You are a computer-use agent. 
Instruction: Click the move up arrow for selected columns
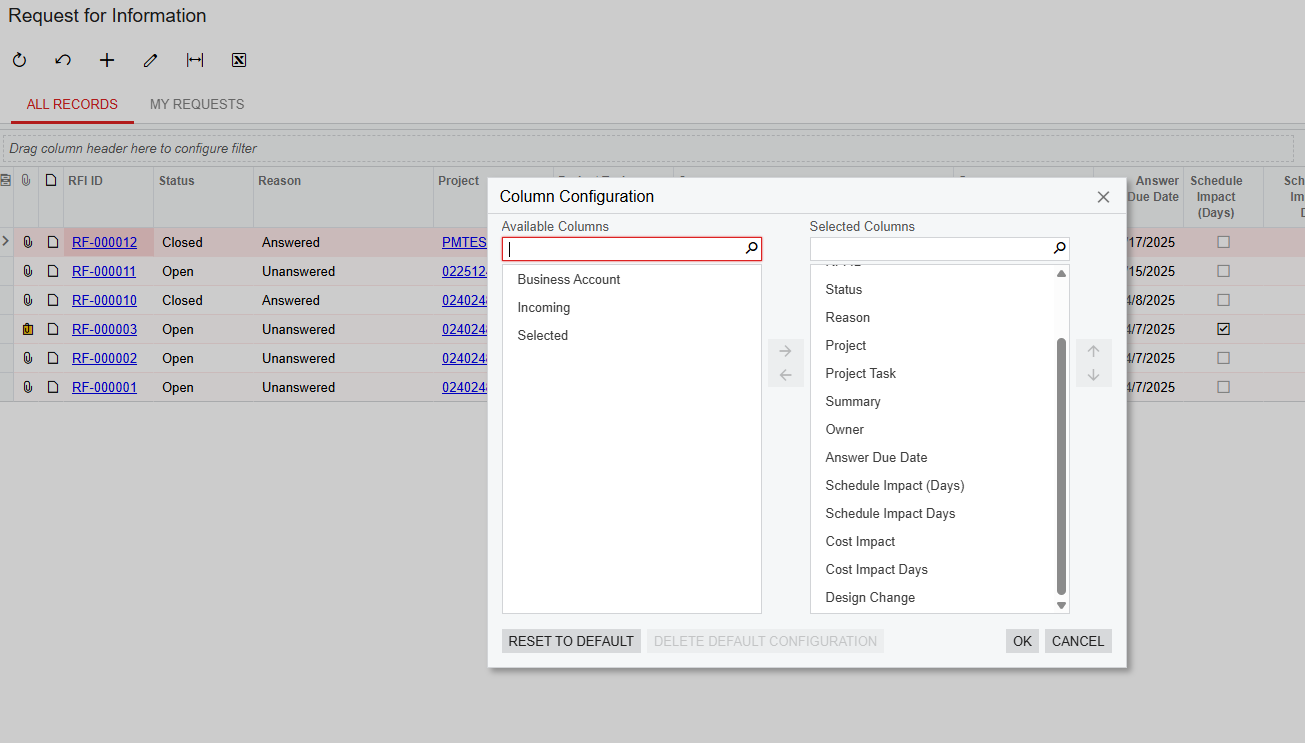tap(1093, 351)
